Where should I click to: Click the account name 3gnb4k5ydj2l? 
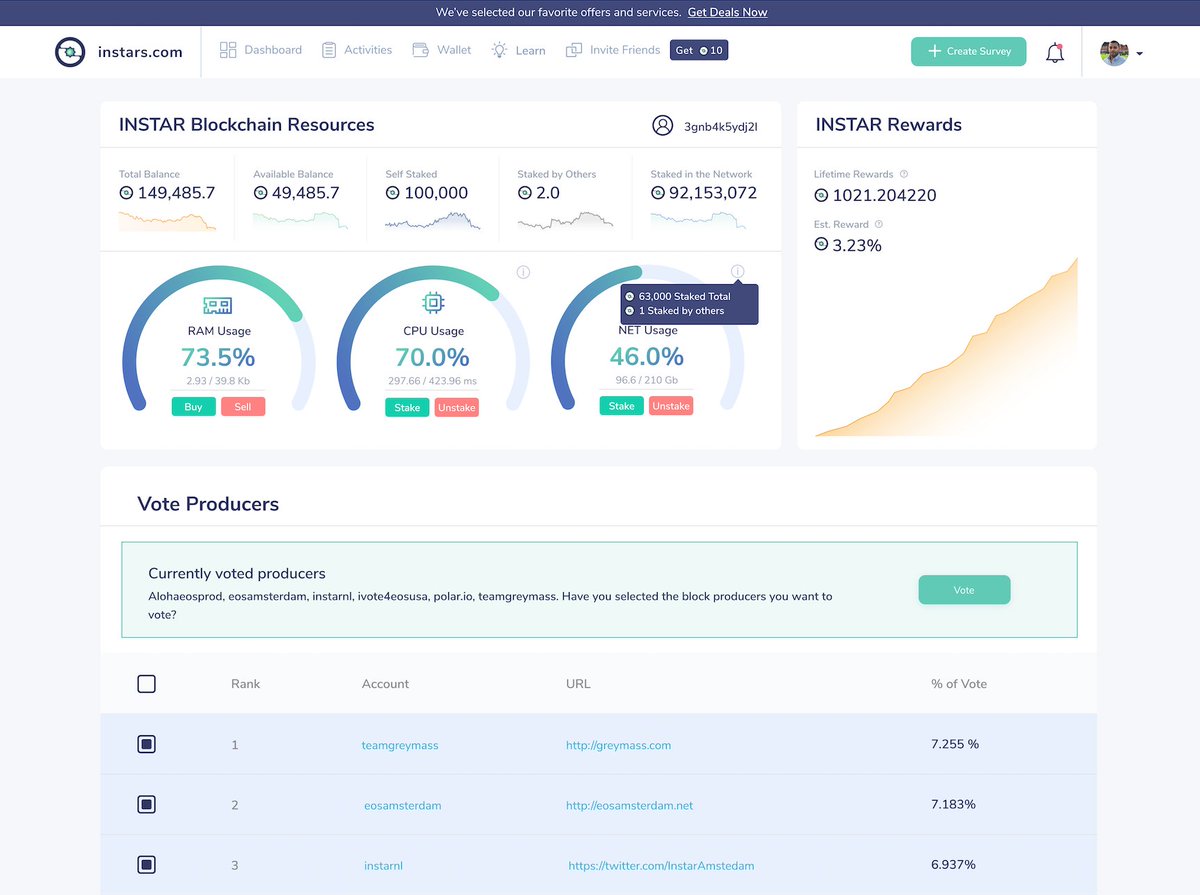click(721, 127)
